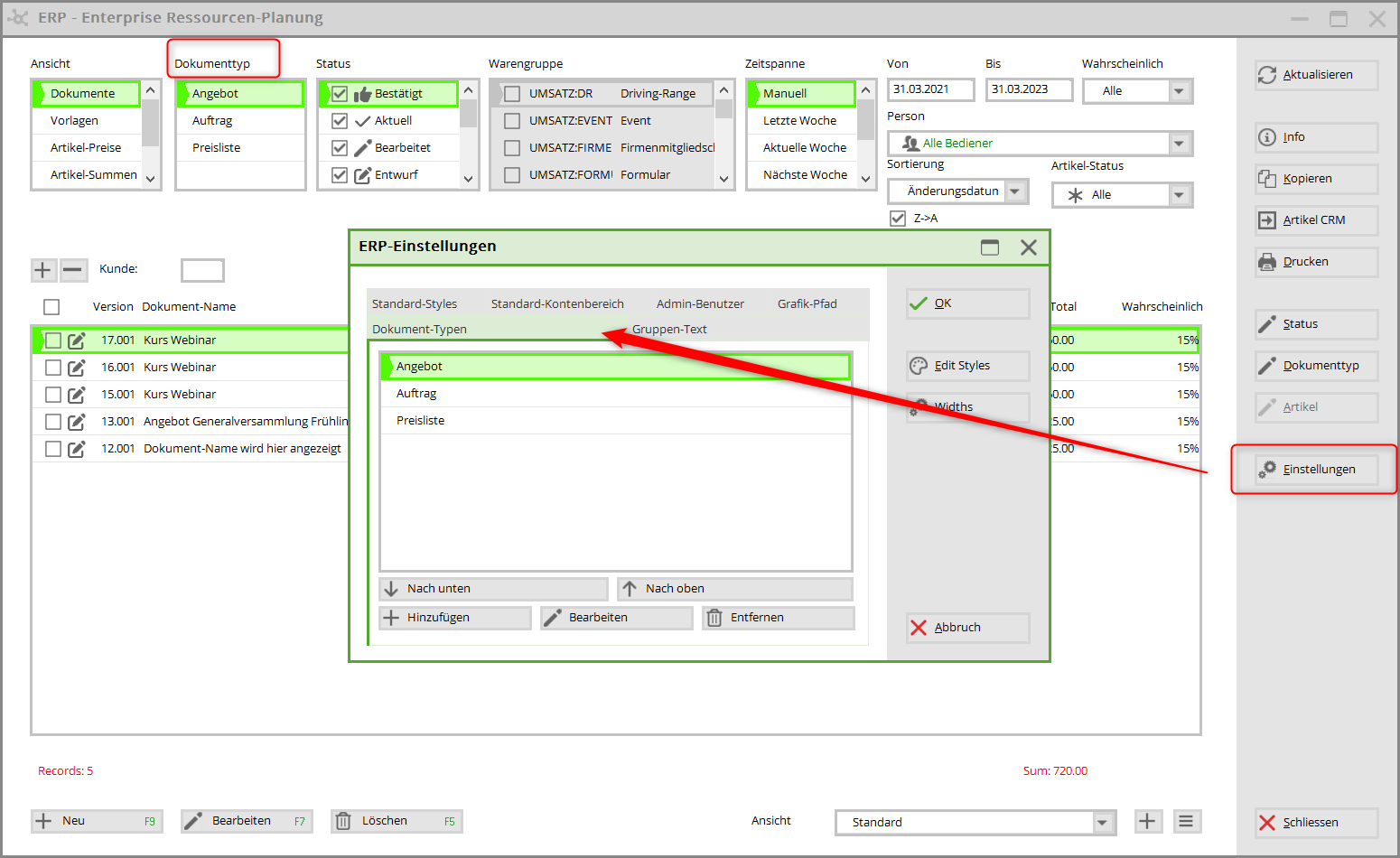Open the Info panel icon
1400x858 pixels.
(x=1267, y=137)
